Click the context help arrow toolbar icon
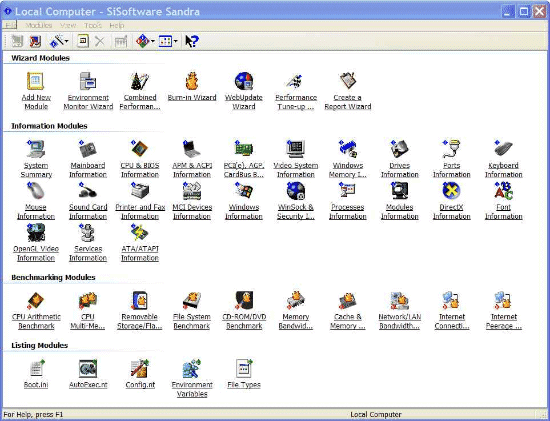550x421 pixels. [192, 41]
